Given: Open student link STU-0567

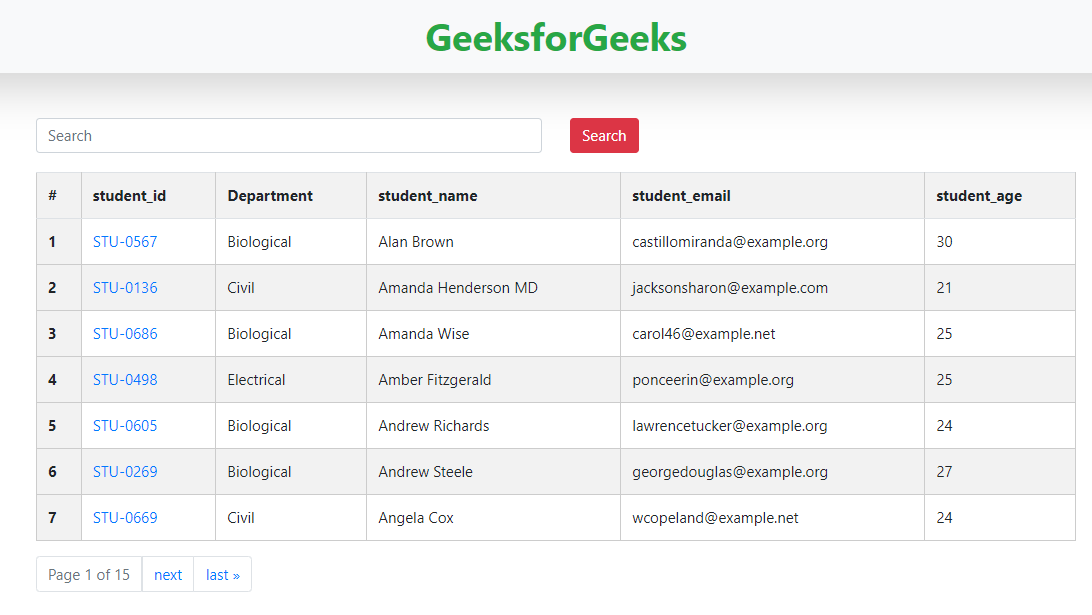Looking at the screenshot, I should point(125,242).
